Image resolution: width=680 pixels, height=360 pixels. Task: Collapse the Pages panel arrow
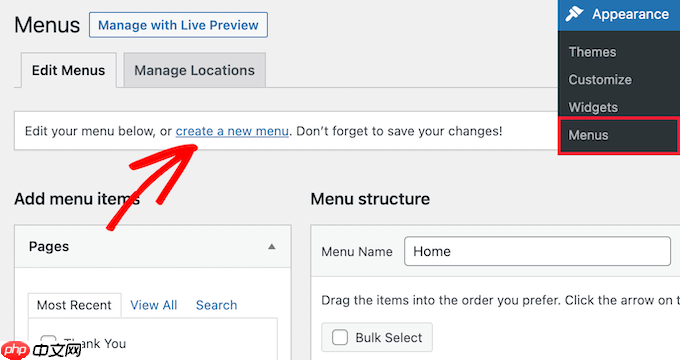tap(271, 247)
